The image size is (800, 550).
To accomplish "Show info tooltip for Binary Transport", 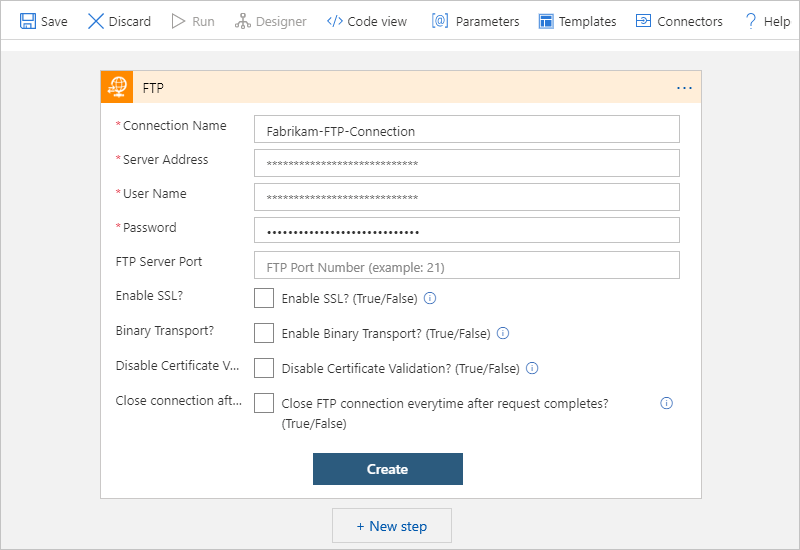I will pyautogui.click(x=504, y=333).
